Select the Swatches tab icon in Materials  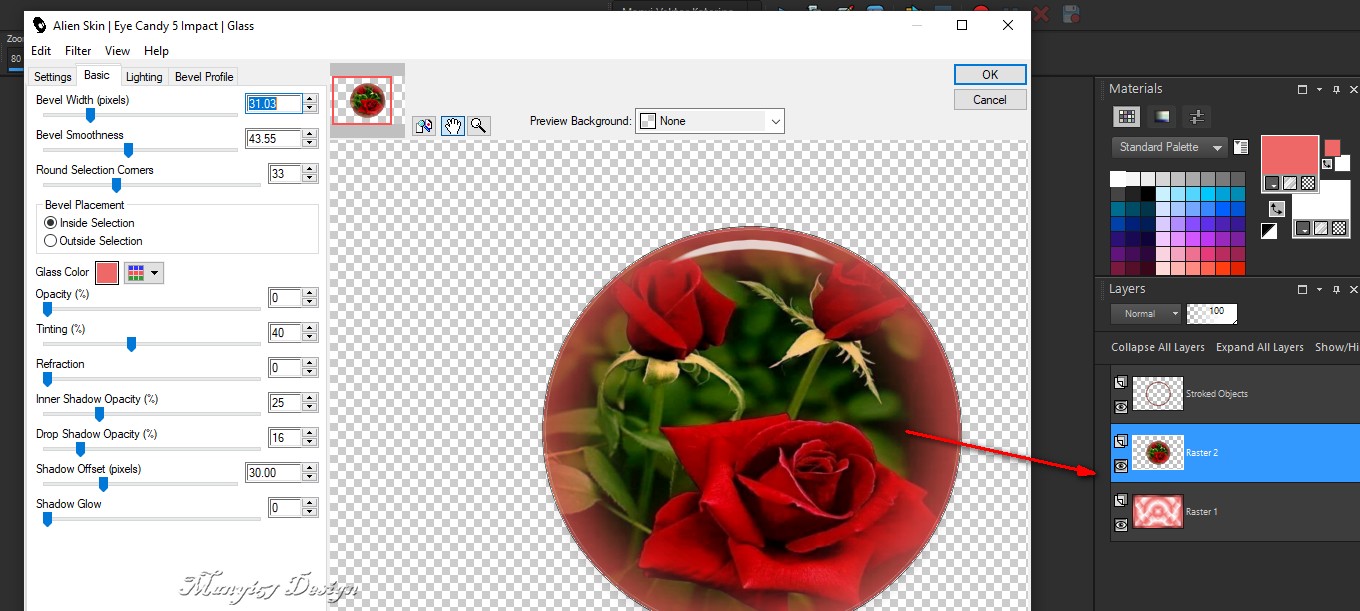pyautogui.click(x=1127, y=116)
